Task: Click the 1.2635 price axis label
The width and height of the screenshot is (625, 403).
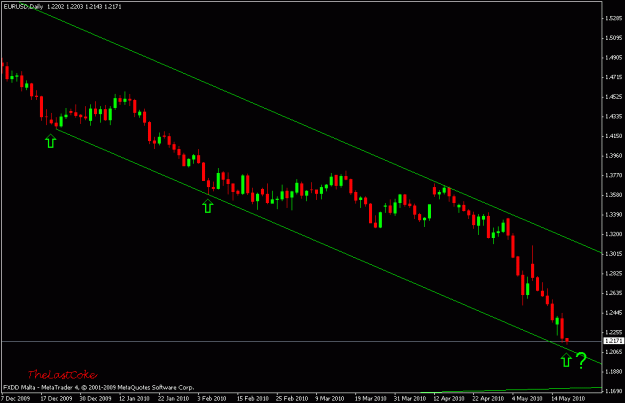Action: tap(613, 293)
